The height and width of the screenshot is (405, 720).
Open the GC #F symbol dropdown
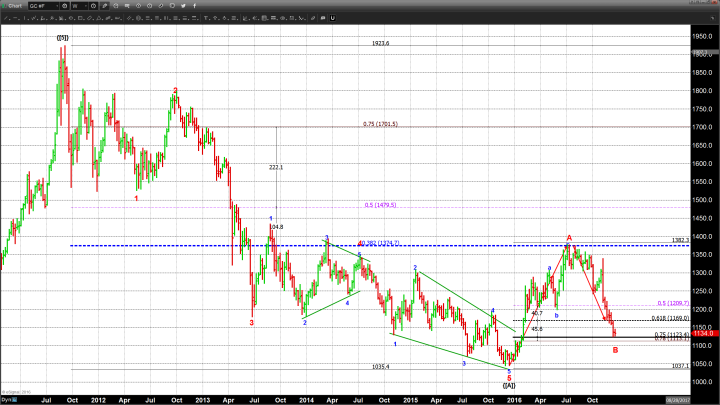click(x=43, y=5)
